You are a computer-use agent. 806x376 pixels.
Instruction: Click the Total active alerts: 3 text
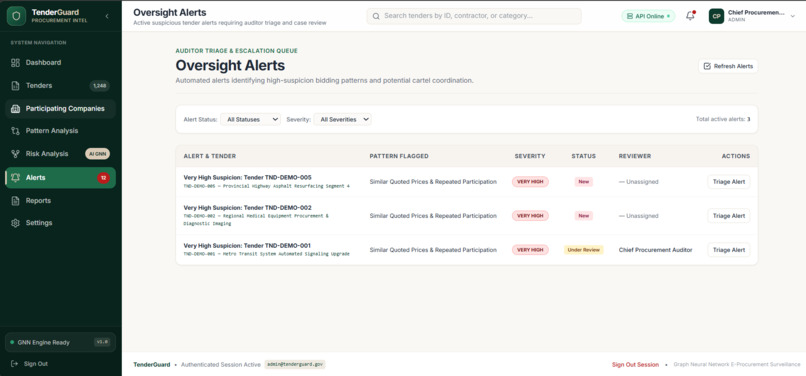tap(723, 119)
